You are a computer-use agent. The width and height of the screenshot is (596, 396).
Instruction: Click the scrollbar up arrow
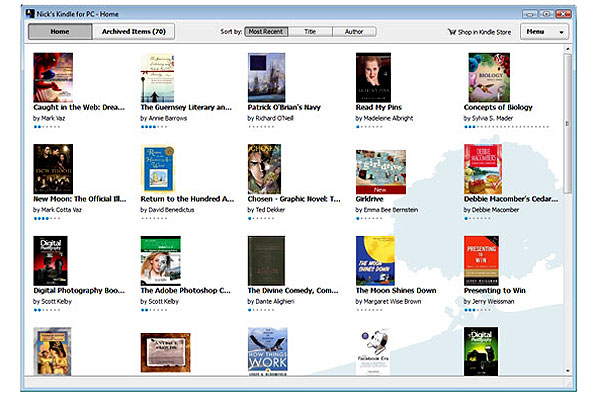pyautogui.click(x=568, y=49)
